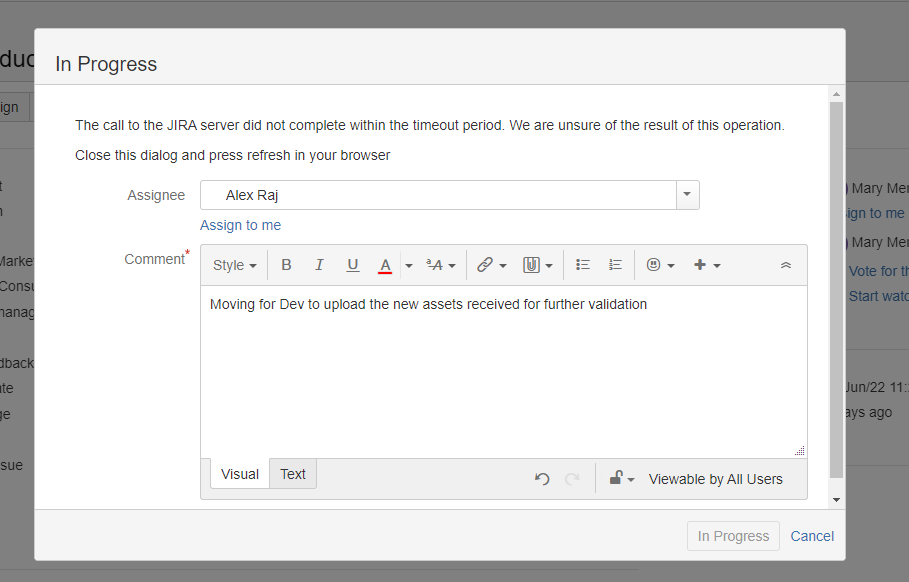This screenshot has height=582, width=909.
Task: Confirm the In Progress transition
Action: [733, 536]
